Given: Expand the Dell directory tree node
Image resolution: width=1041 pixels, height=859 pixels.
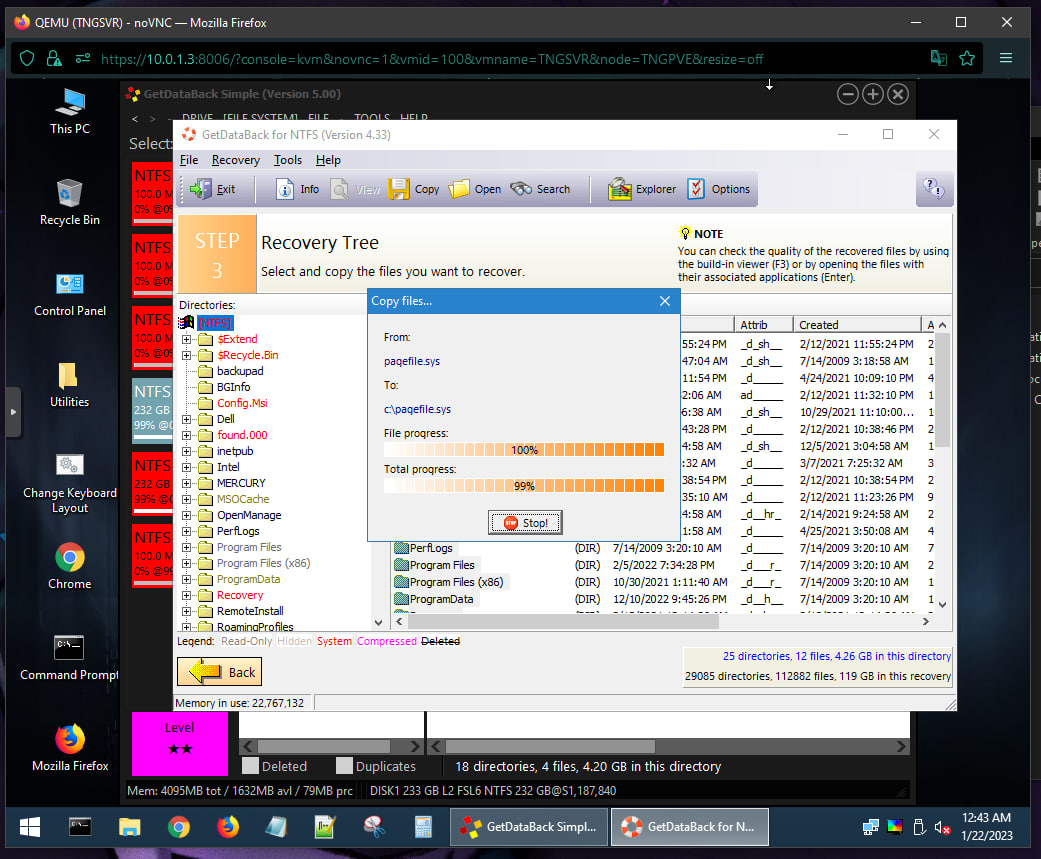Looking at the screenshot, I should (x=187, y=419).
